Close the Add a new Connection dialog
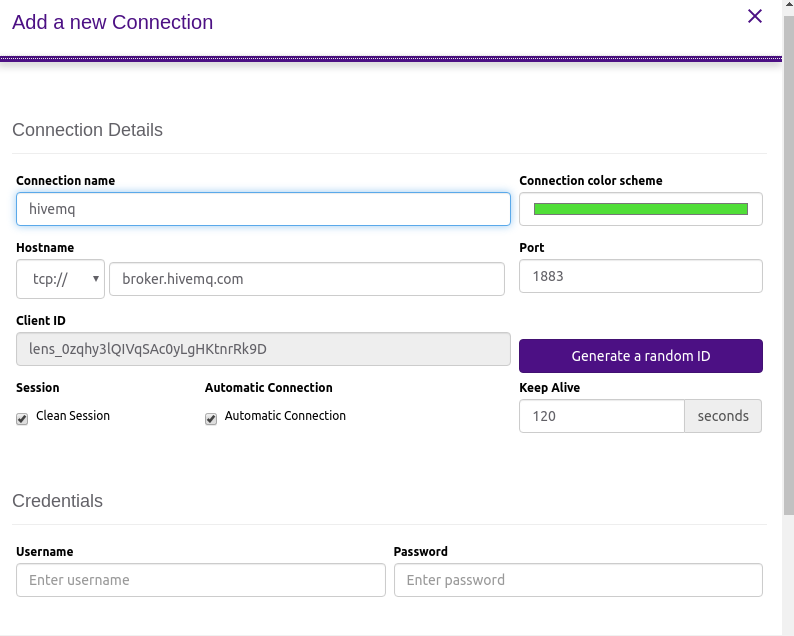794x636 pixels. [755, 16]
